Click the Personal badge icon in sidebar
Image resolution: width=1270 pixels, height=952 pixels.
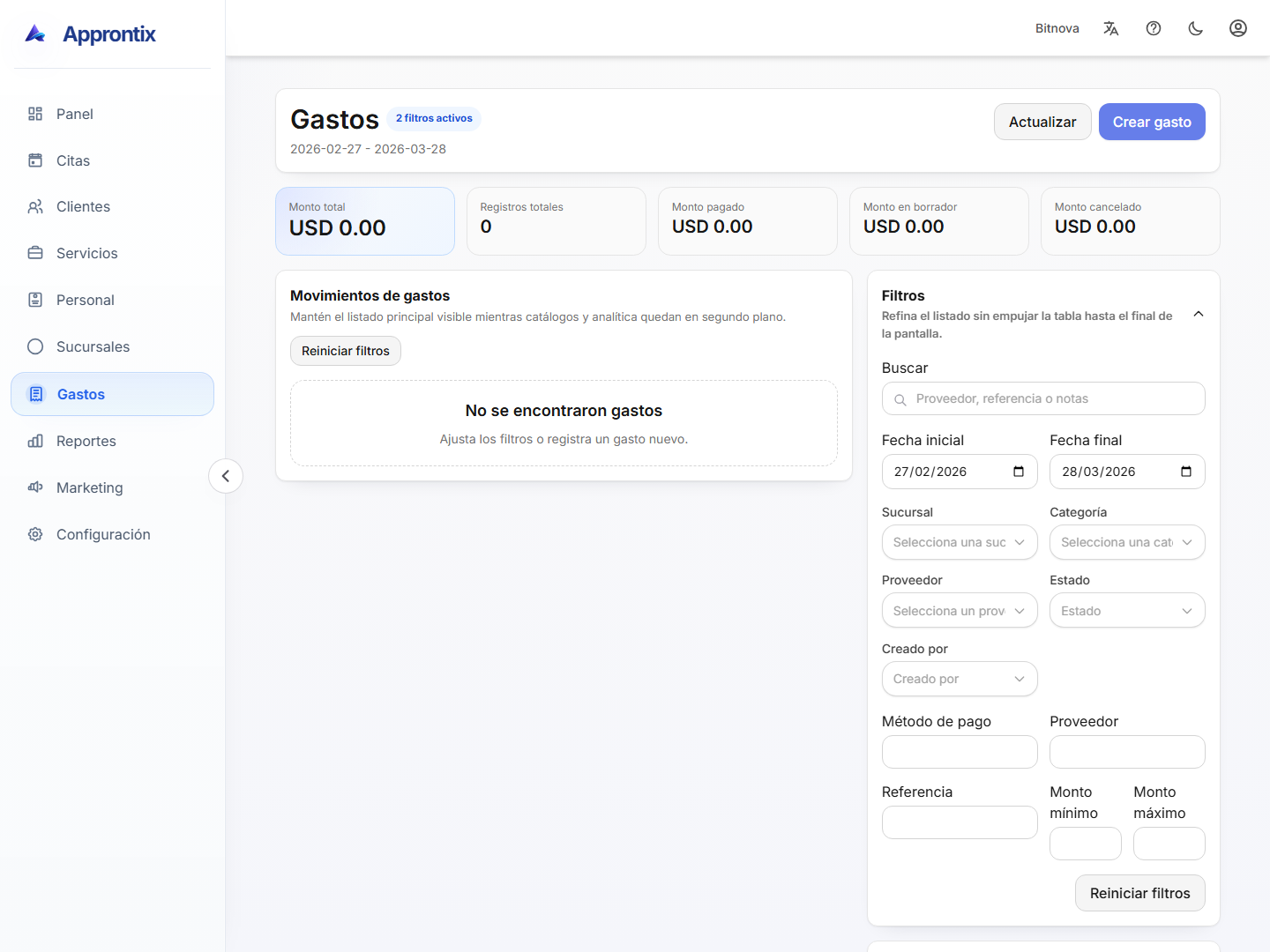35,300
